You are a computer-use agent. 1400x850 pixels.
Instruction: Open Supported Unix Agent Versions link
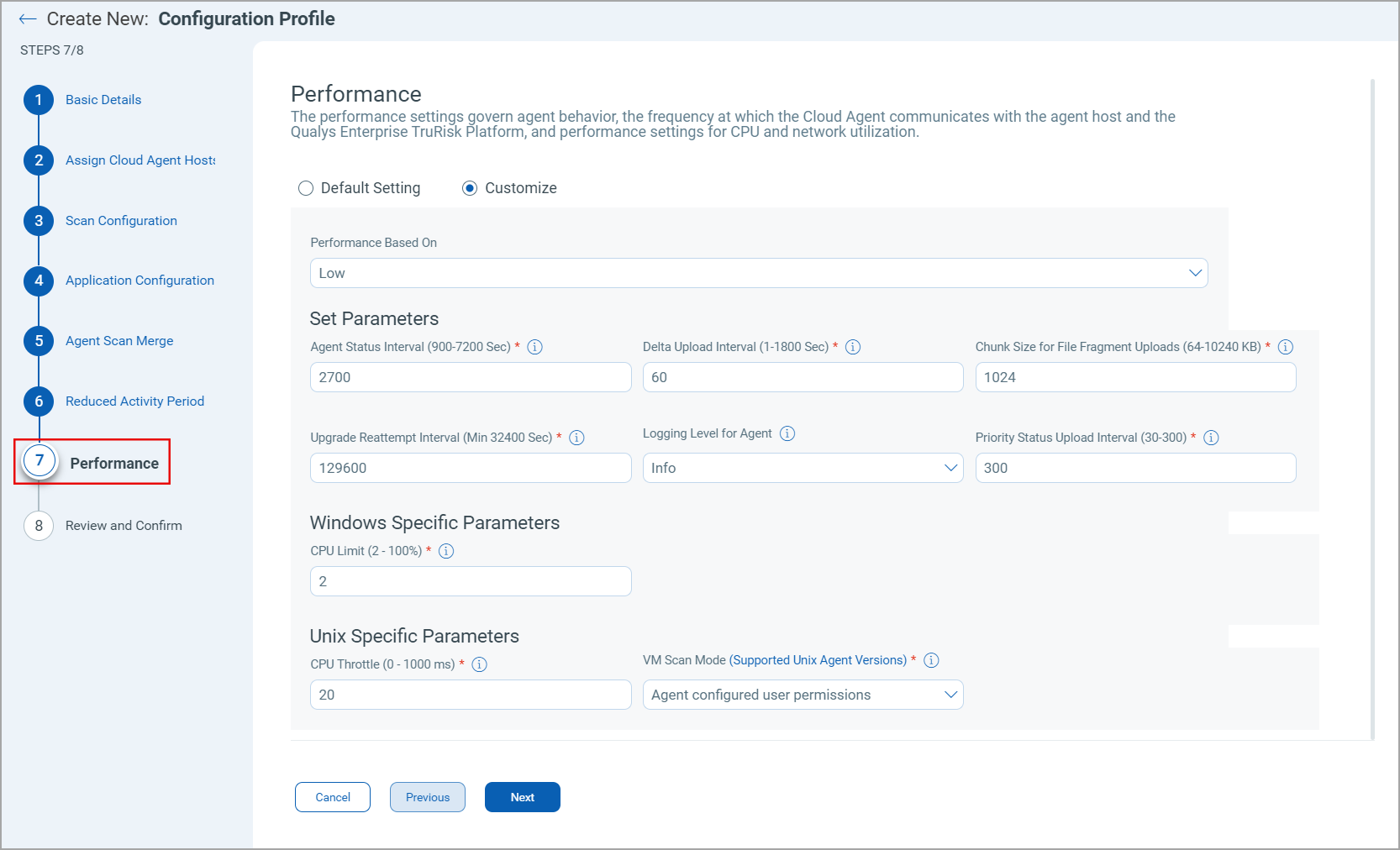pos(818,660)
